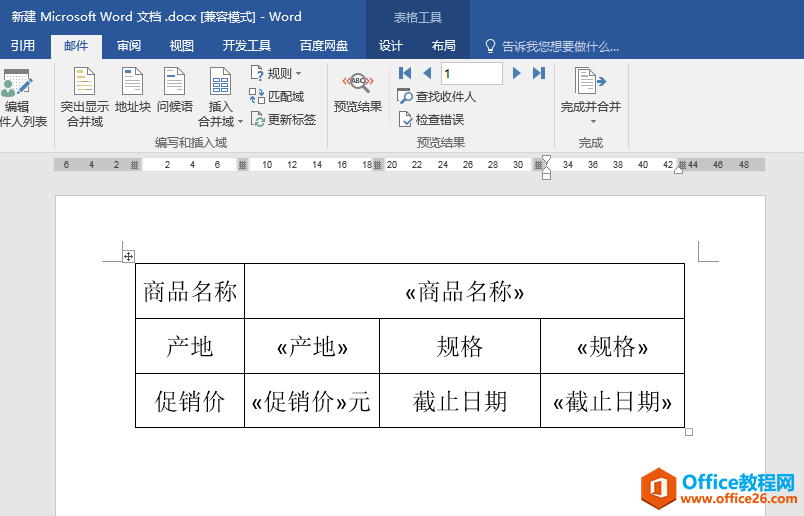Screen dimensions: 804x516
Task: Open the Rules dropdown
Action: point(275,73)
